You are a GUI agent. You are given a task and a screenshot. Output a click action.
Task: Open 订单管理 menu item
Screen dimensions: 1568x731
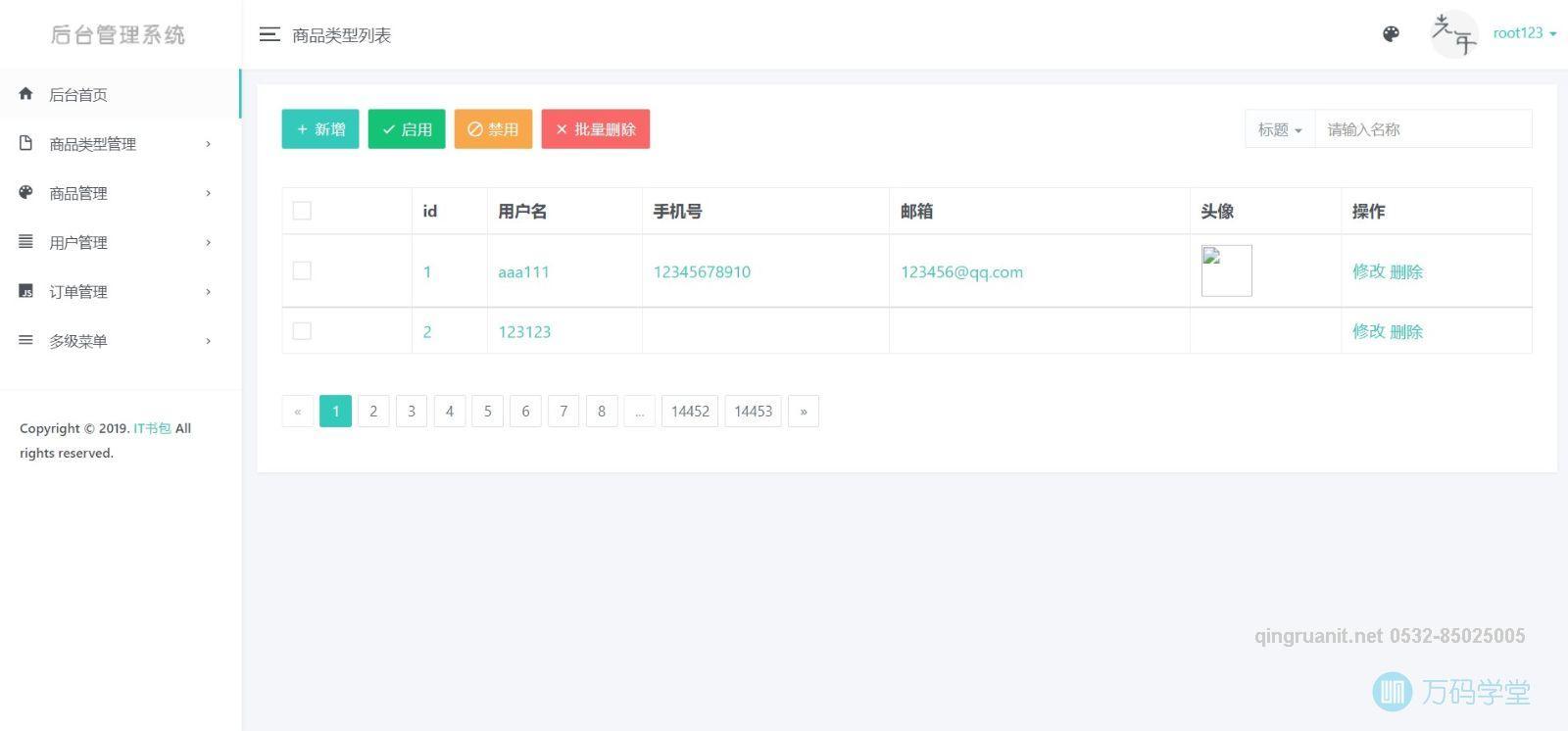pyautogui.click(x=121, y=291)
